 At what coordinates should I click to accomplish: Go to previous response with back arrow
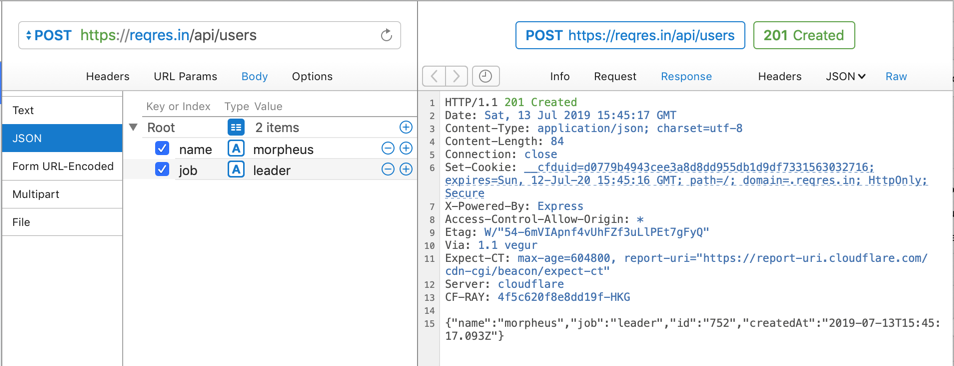tap(434, 77)
